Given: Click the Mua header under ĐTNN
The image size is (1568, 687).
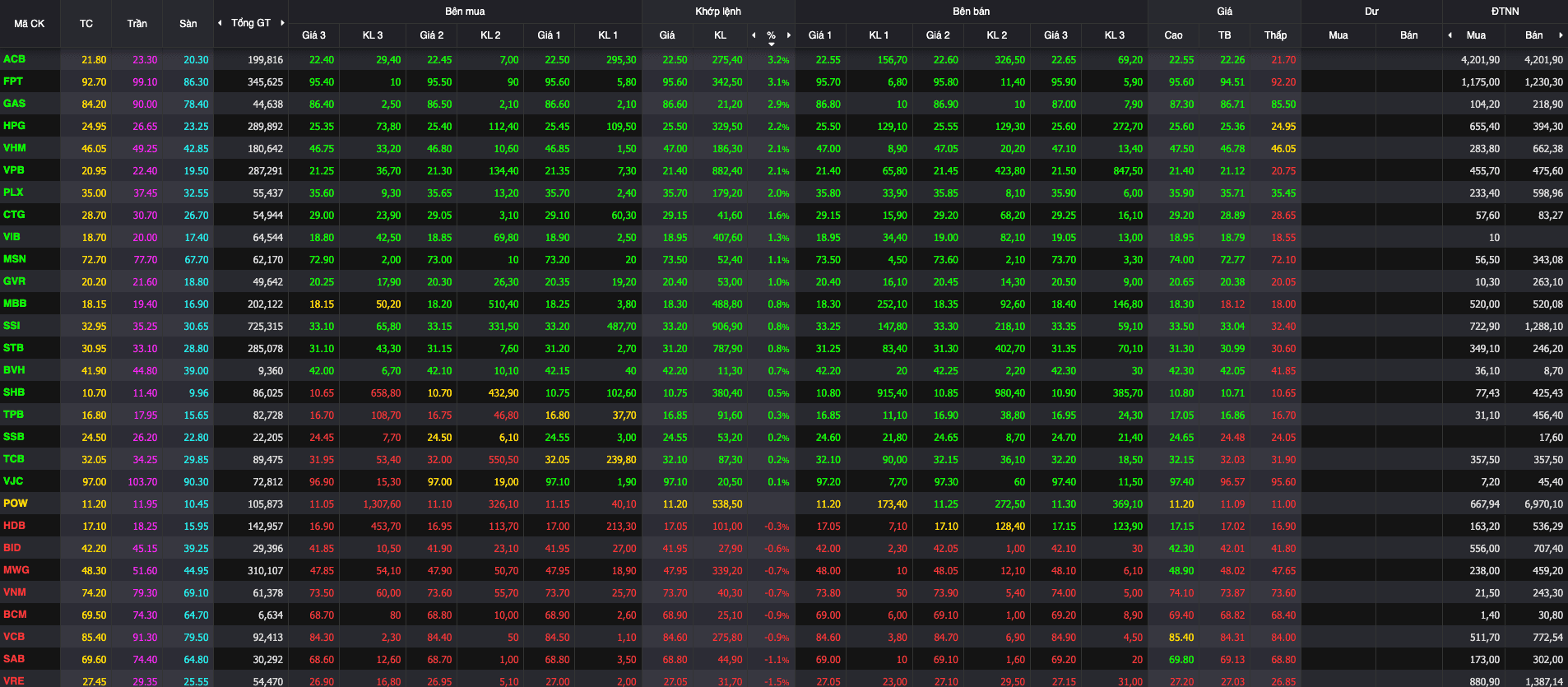Looking at the screenshot, I should (x=1477, y=35).
